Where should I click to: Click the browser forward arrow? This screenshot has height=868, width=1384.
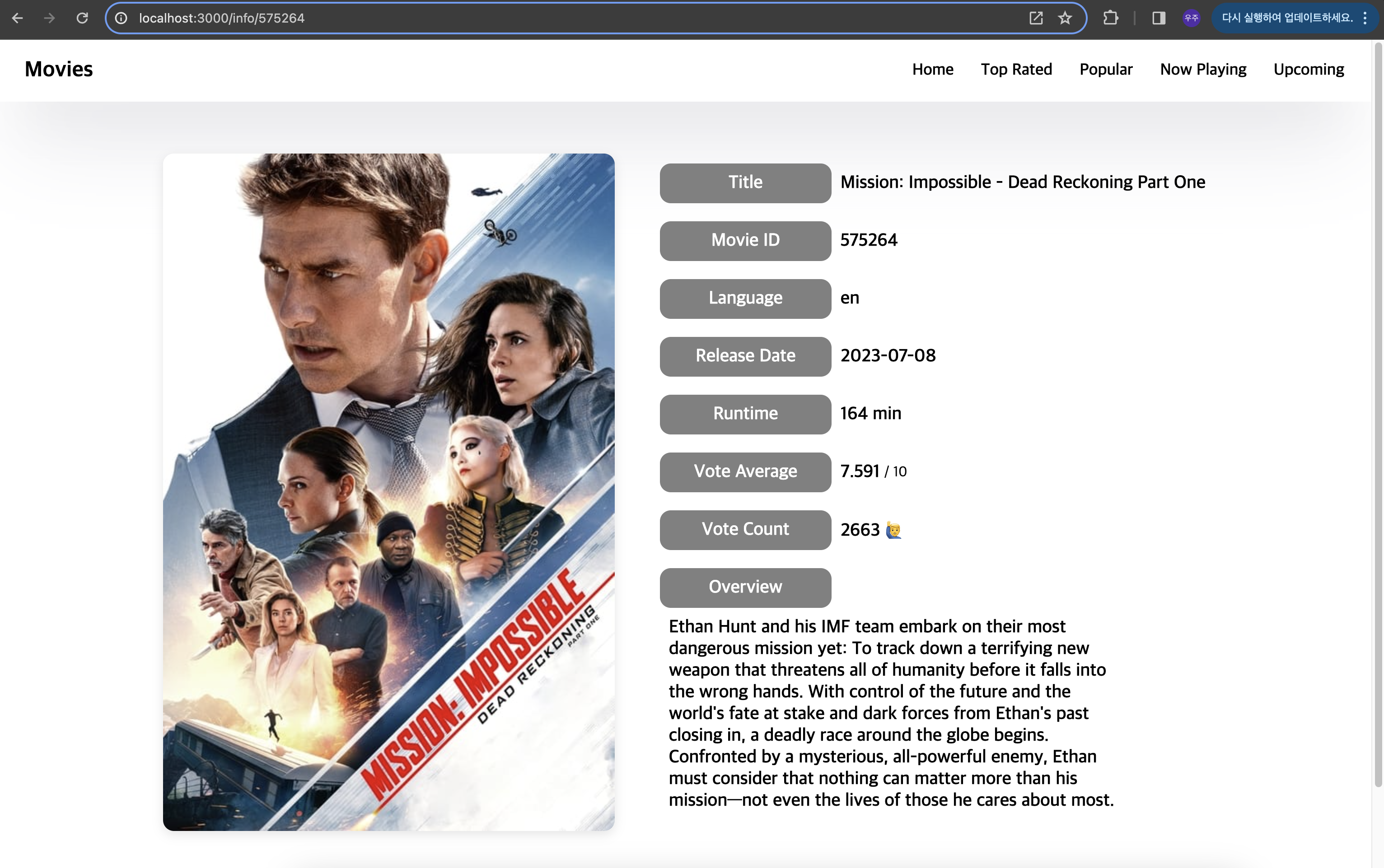tap(49, 19)
